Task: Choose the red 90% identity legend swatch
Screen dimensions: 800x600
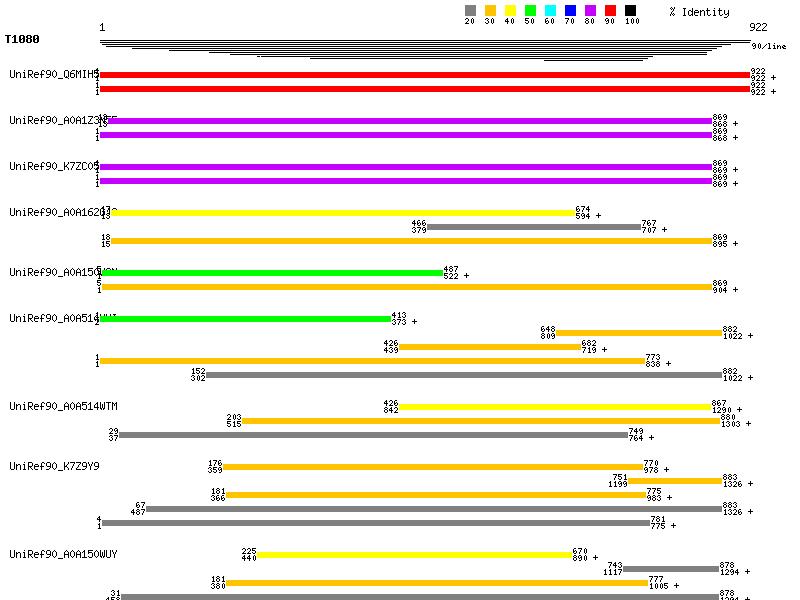Action: point(610,11)
